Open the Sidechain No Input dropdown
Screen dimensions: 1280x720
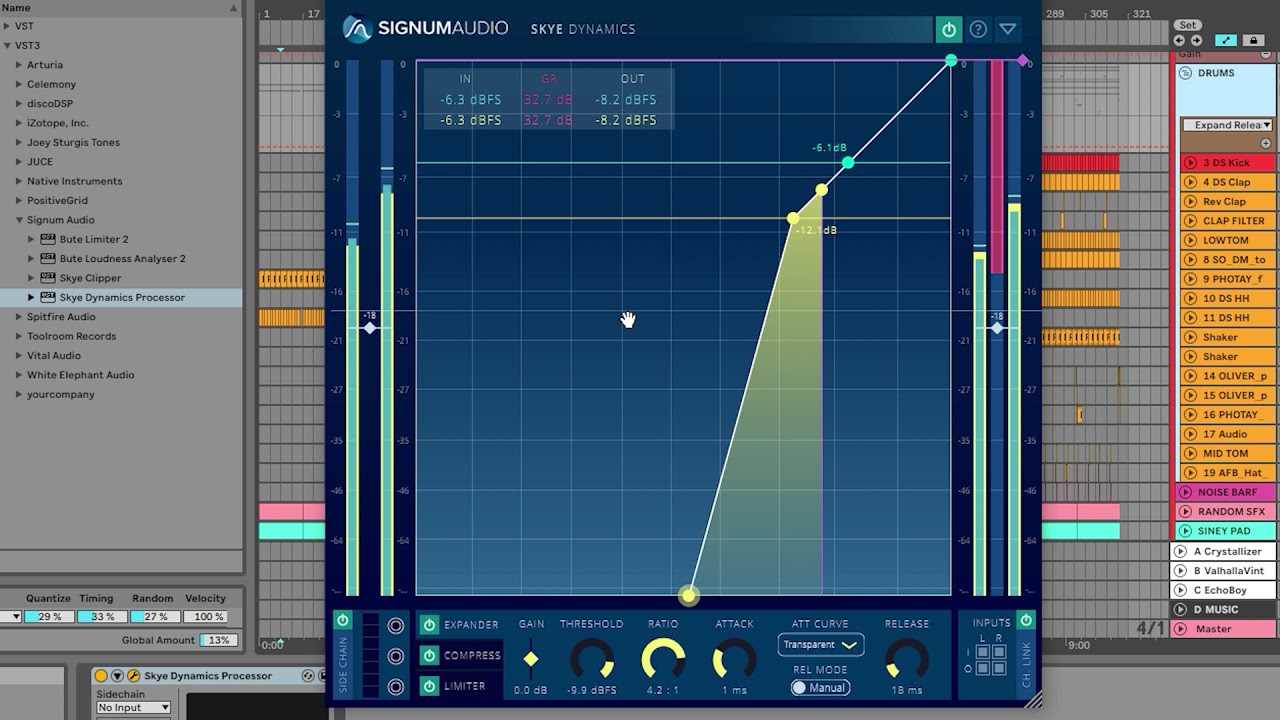click(x=133, y=708)
